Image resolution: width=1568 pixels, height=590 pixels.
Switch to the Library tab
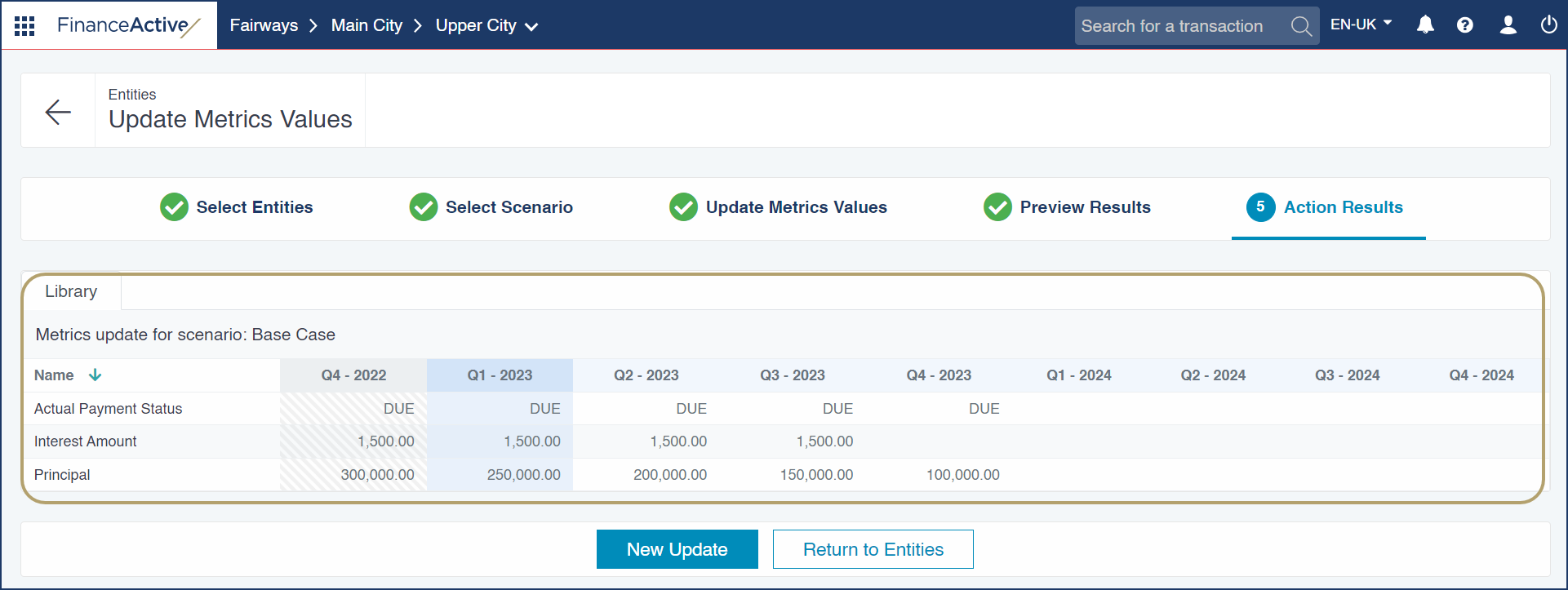click(71, 292)
